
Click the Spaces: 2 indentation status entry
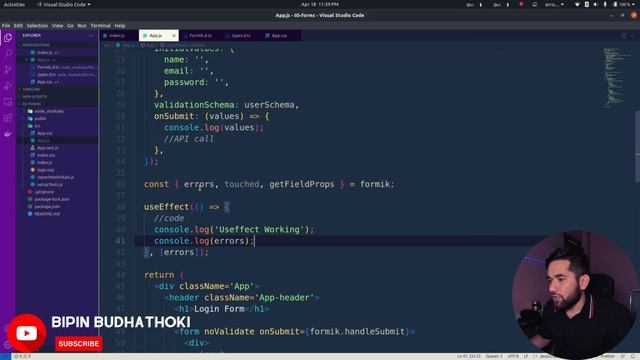(x=494, y=356)
